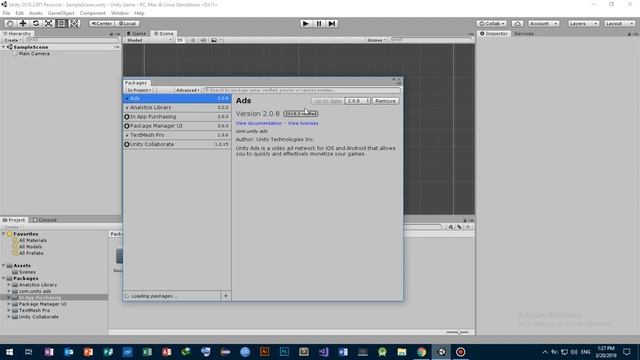This screenshot has height=360, width=640.
Task: Adjust the Project icon size slider
Action: 458,332
